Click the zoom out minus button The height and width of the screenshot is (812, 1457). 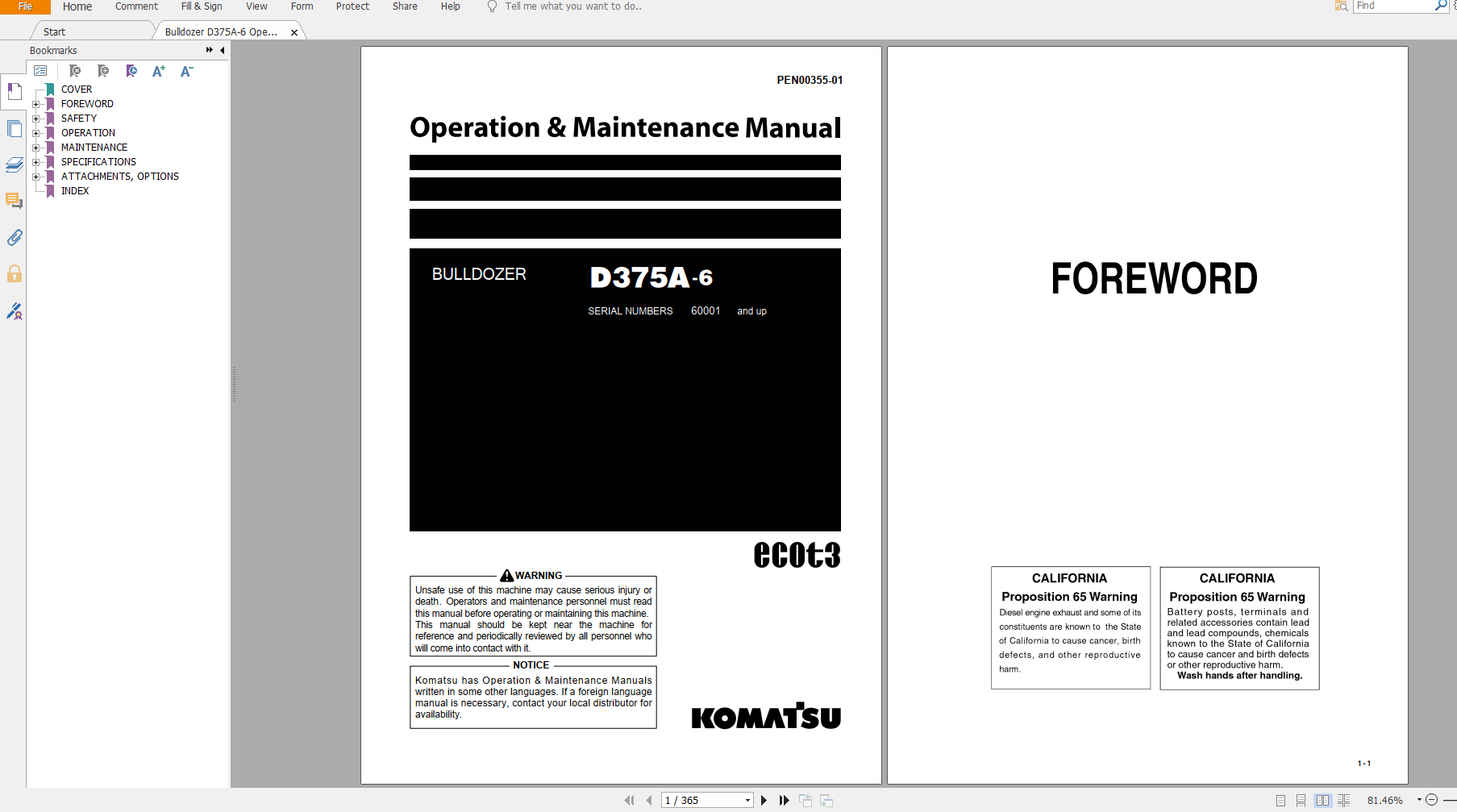pyautogui.click(x=1431, y=800)
